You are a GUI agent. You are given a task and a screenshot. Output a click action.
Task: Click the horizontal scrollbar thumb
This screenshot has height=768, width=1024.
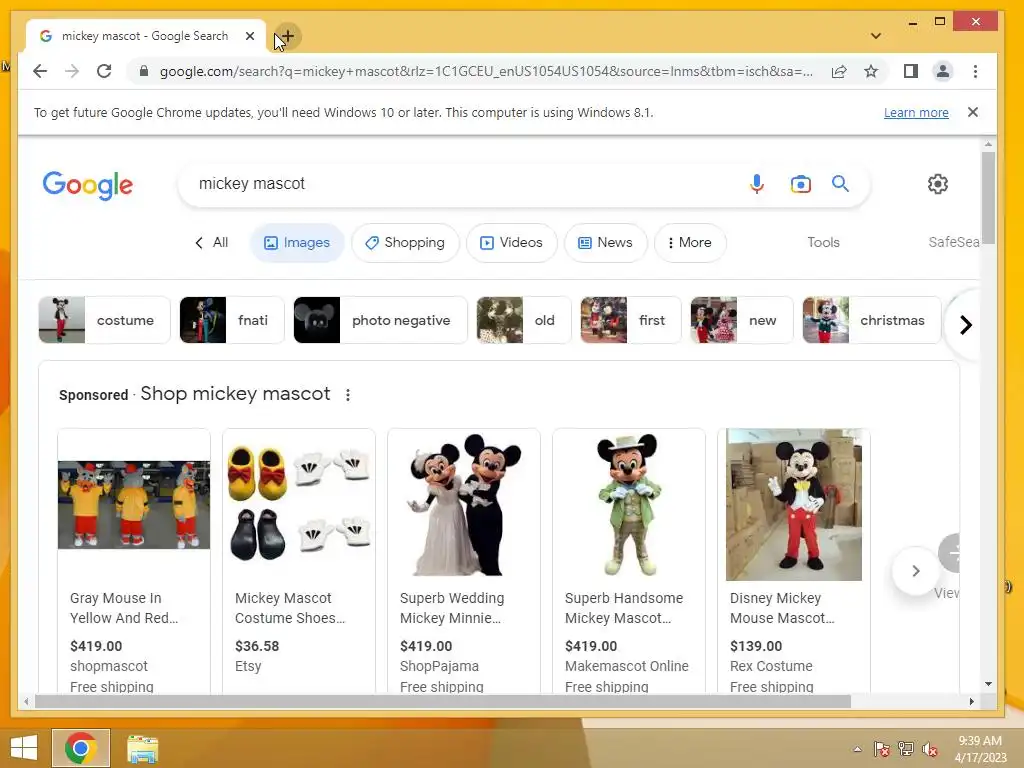click(x=443, y=701)
